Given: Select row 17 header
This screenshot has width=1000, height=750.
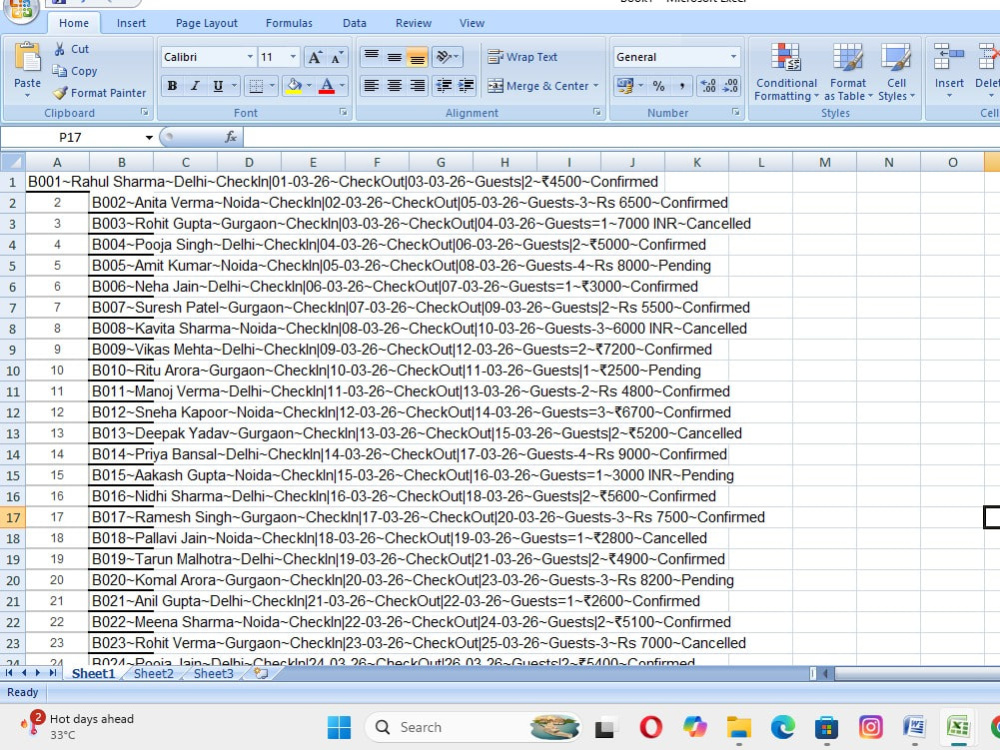Looking at the screenshot, I should [x=13, y=517].
